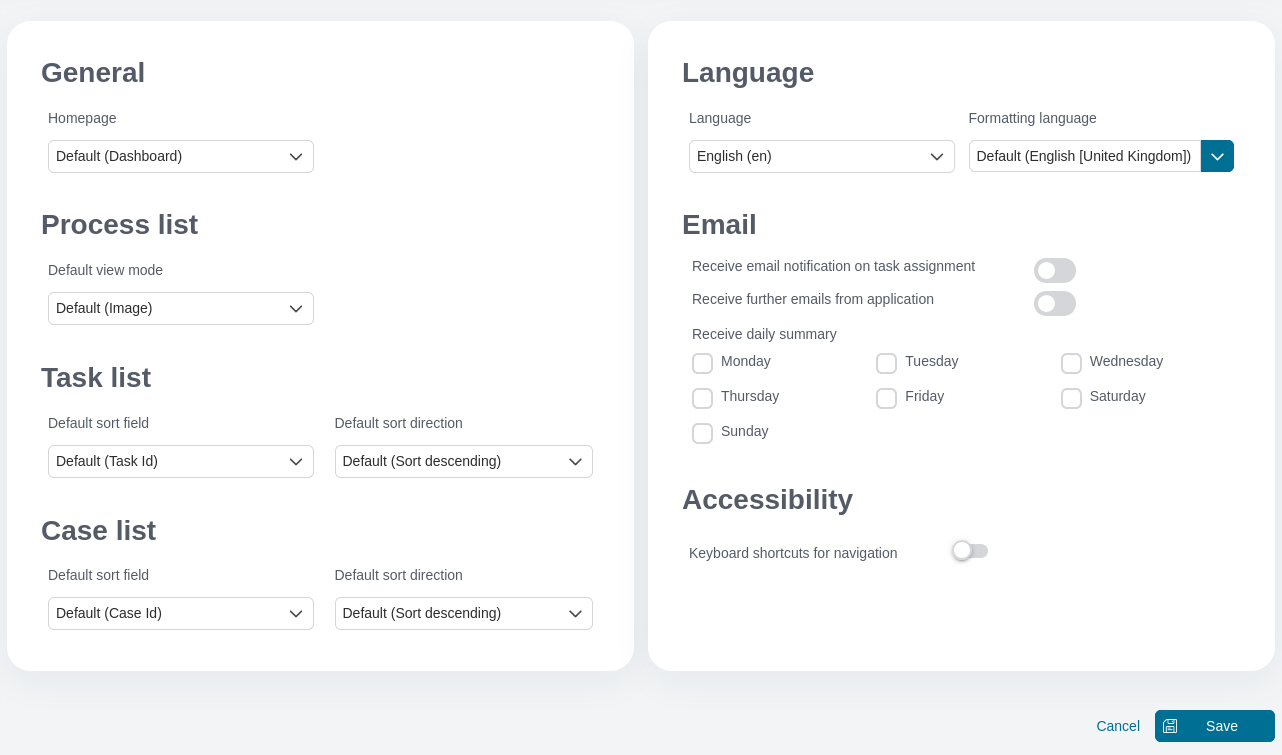Viewport: 1282px width, 755px height.
Task: Click the Language dropdown chevron arrow
Action: coord(937,157)
